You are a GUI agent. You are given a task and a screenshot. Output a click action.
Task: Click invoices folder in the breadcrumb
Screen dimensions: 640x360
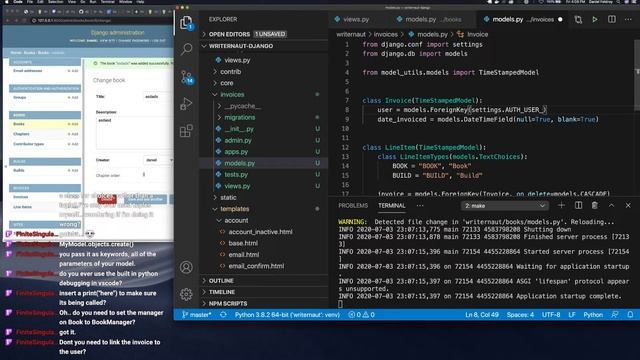(386, 34)
